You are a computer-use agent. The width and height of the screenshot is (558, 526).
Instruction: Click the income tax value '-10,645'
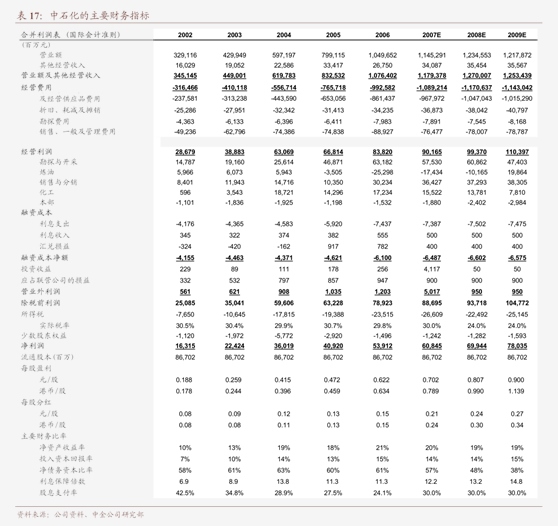235,314
